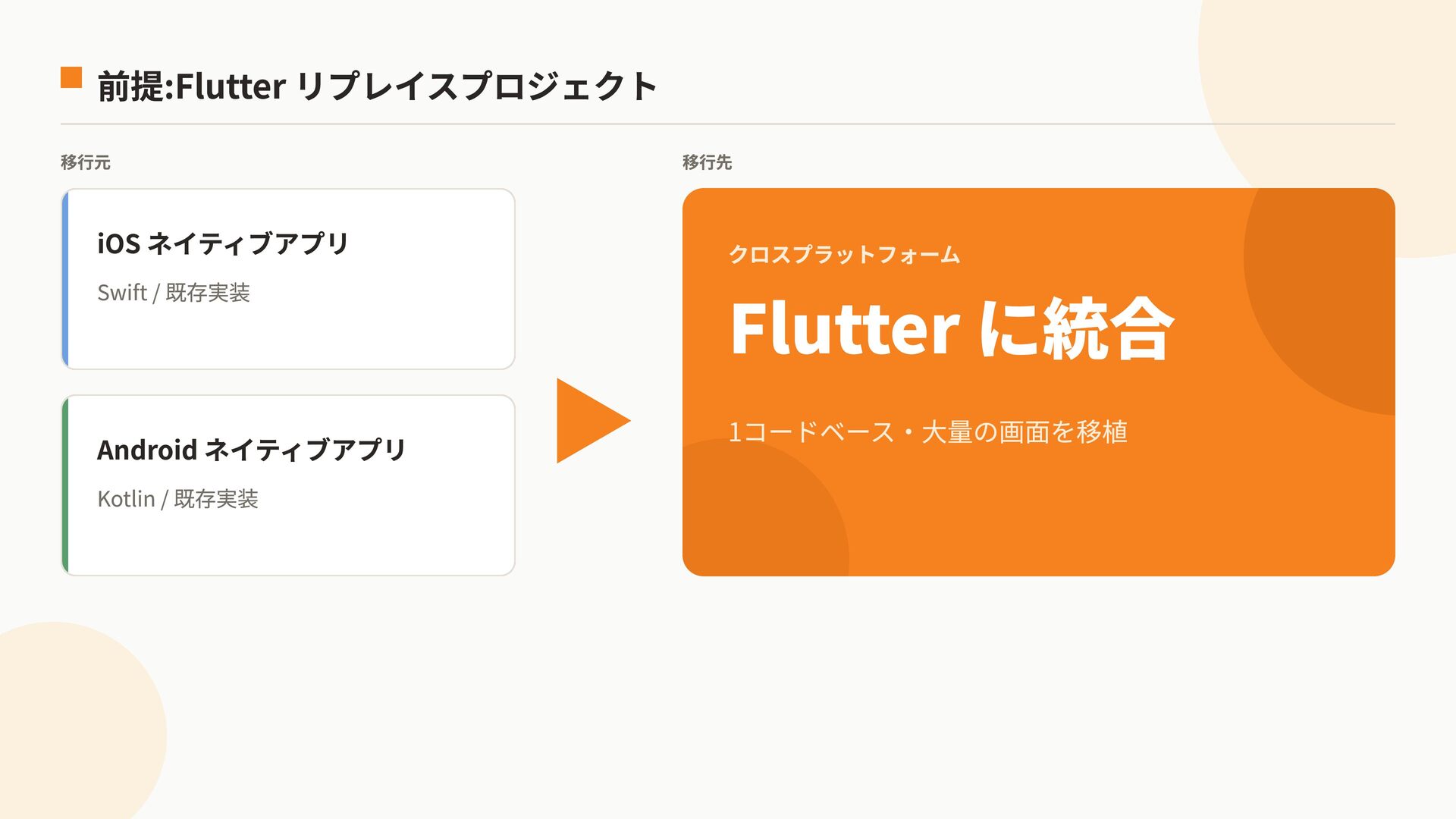Select the クロスプラットフォーム caption
This screenshot has height=819, width=1456.
point(844,254)
